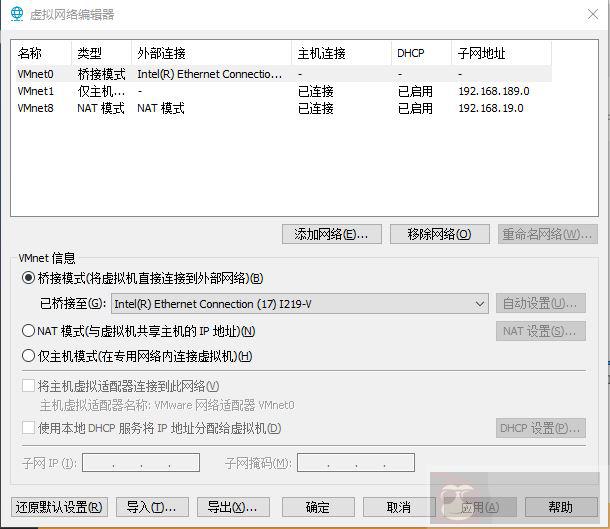
Task: Click the 子网 IP input field
Action: pos(141,462)
